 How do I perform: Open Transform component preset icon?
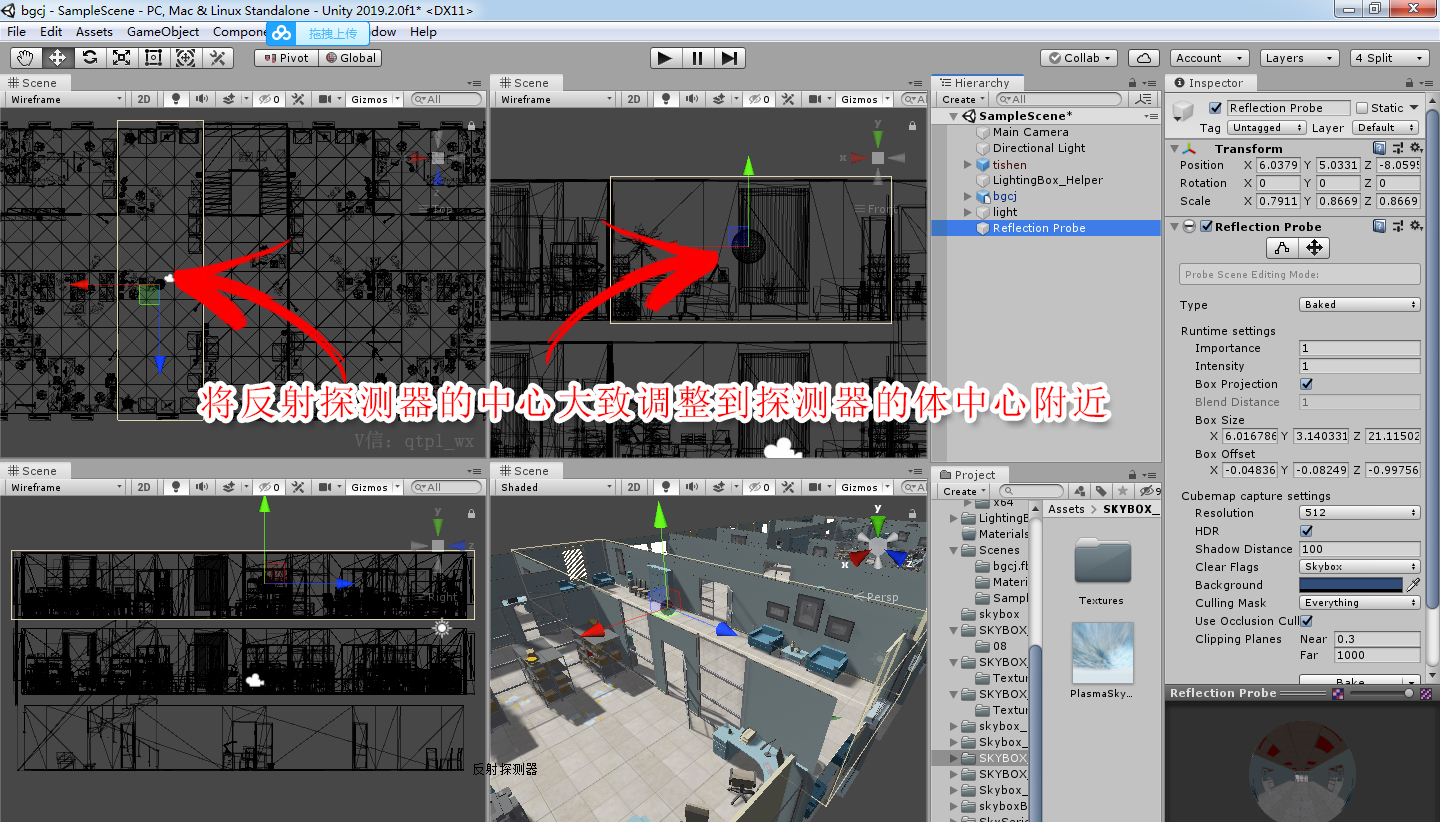click(x=1397, y=148)
